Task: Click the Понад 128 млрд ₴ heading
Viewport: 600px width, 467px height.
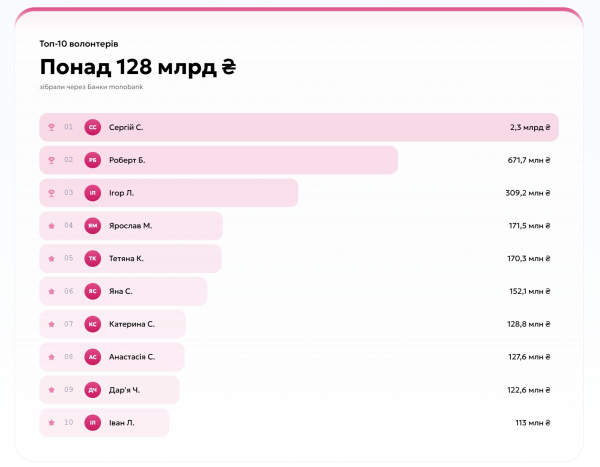Action: (x=138, y=67)
